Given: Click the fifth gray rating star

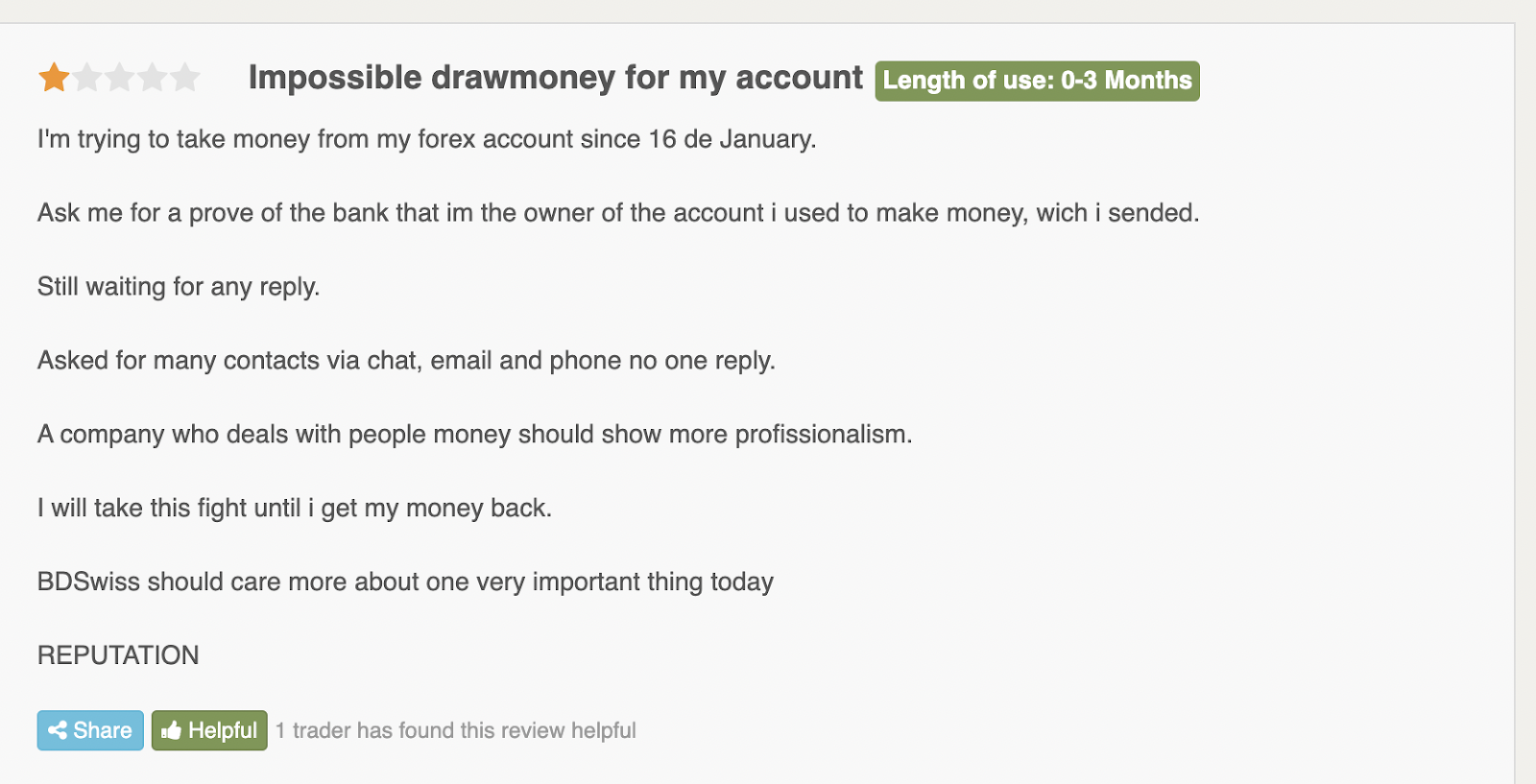Looking at the screenshot, I should tap(184, 77).
